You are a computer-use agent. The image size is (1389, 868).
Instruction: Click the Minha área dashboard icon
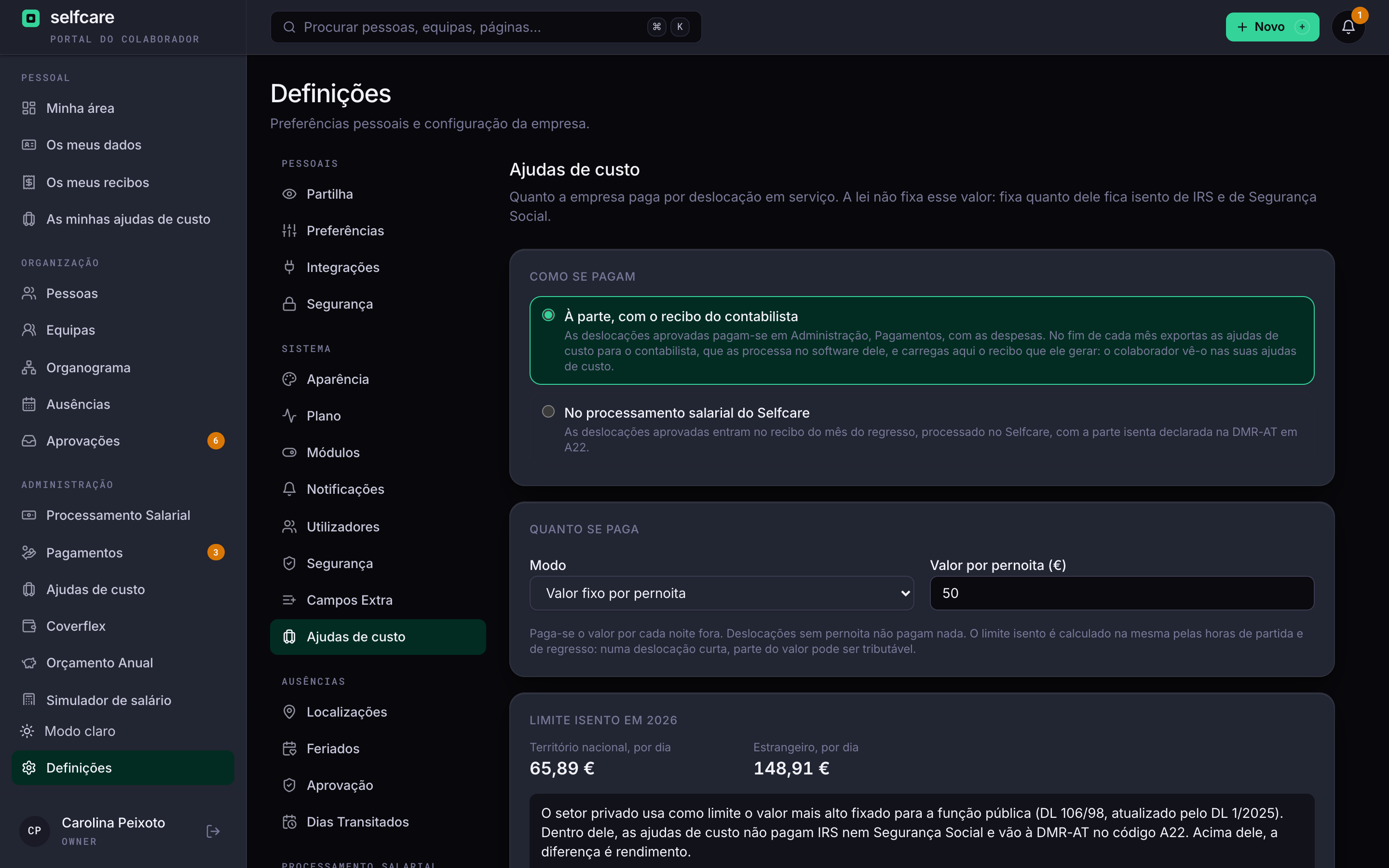pyautogui.click(x=29, y=108)
